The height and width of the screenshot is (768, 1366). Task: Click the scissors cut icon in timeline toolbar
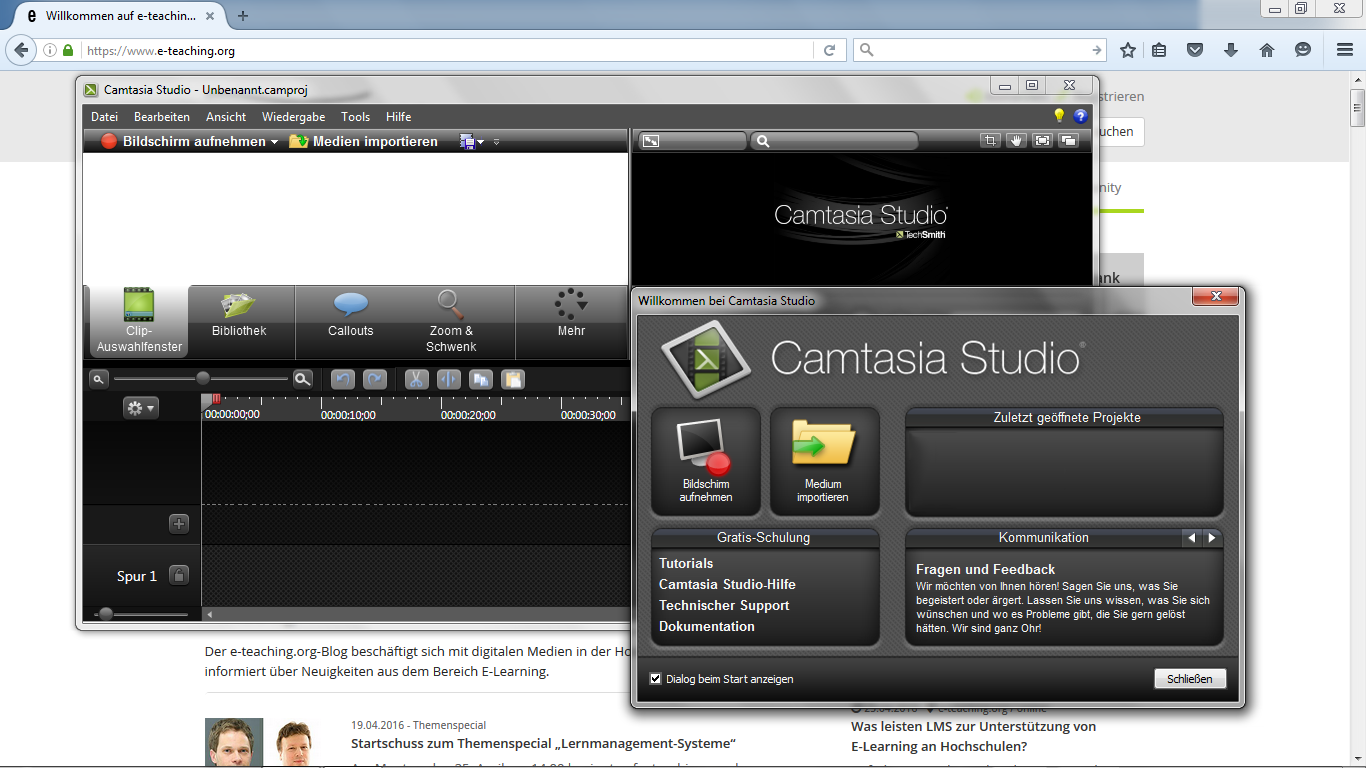click(416, 380)
